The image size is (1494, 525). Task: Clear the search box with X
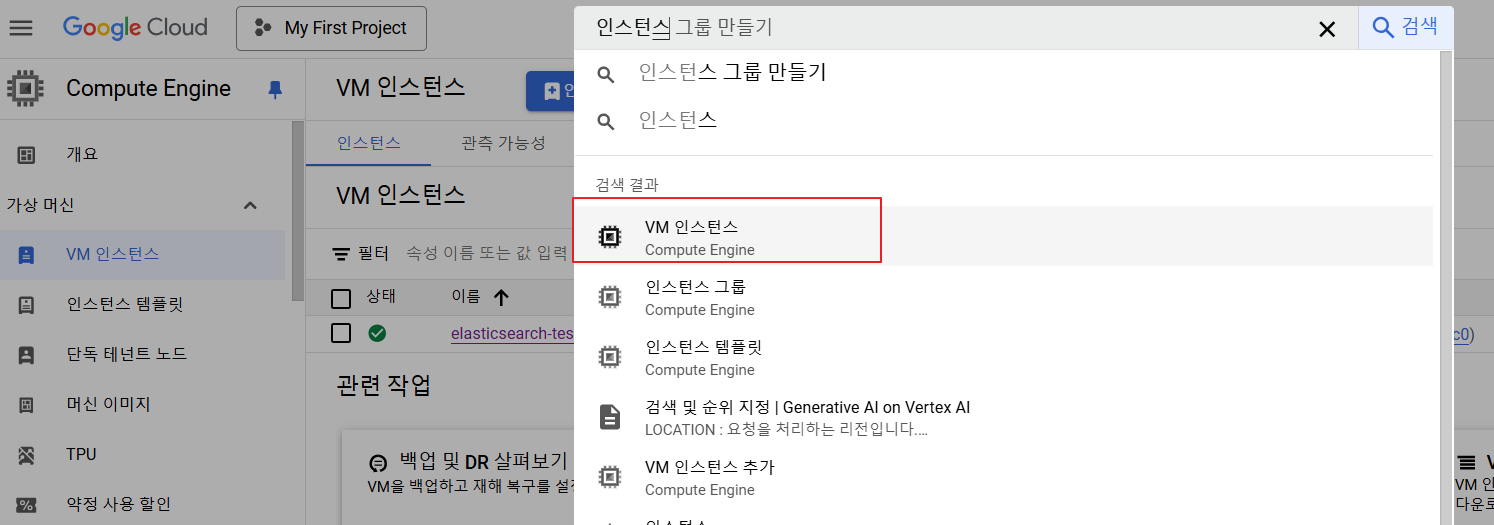coord(1327,29)
